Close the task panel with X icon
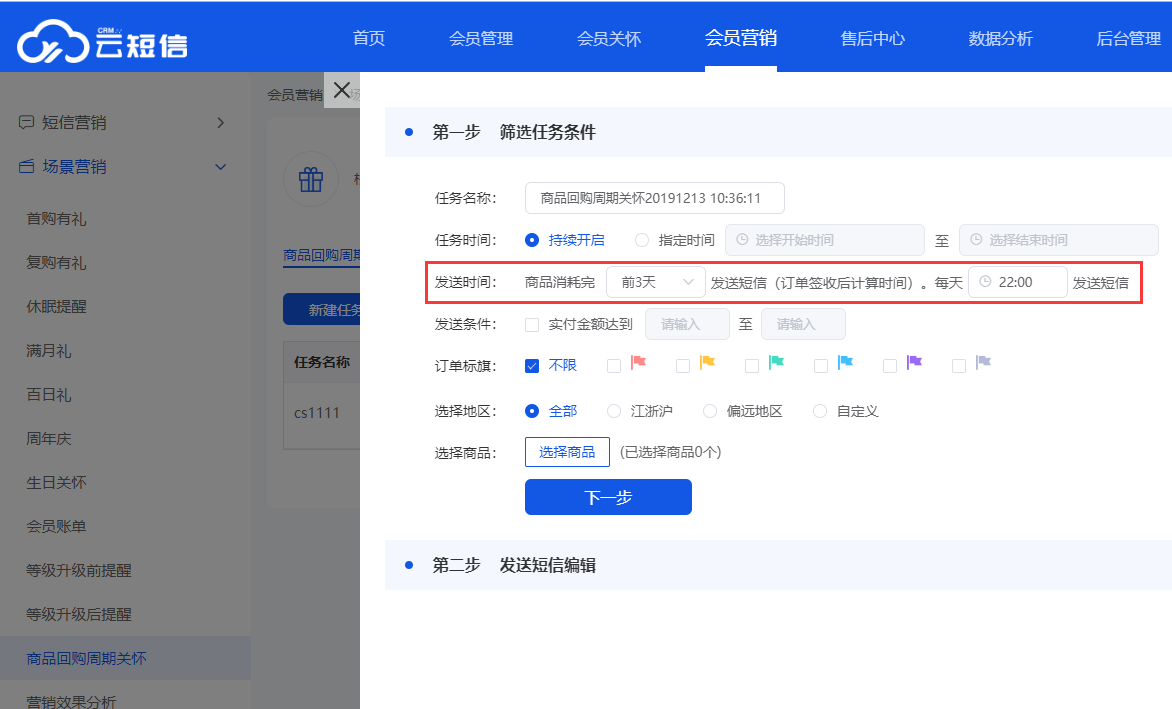Screen dimensions: 1172x709 tap(341, 91)
